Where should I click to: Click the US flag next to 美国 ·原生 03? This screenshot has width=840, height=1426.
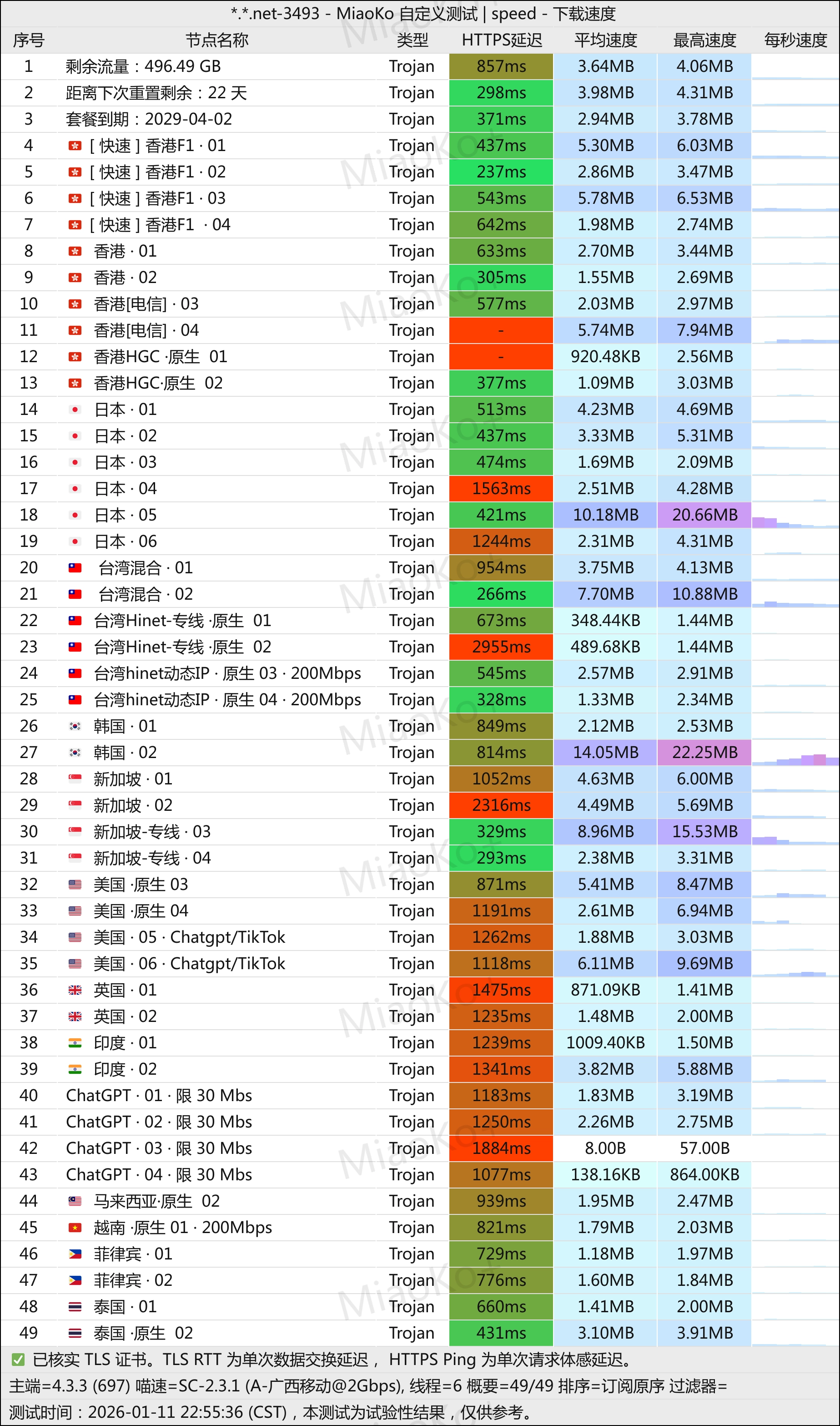point(75,885)
